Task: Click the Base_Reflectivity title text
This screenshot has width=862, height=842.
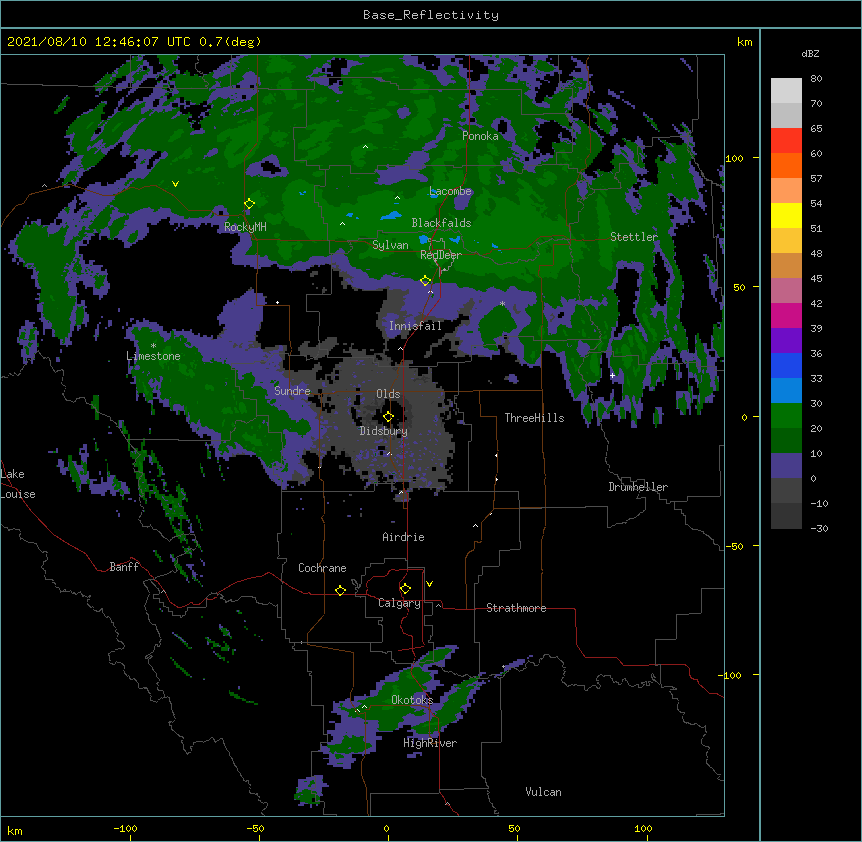Action: tap(431, 15)
